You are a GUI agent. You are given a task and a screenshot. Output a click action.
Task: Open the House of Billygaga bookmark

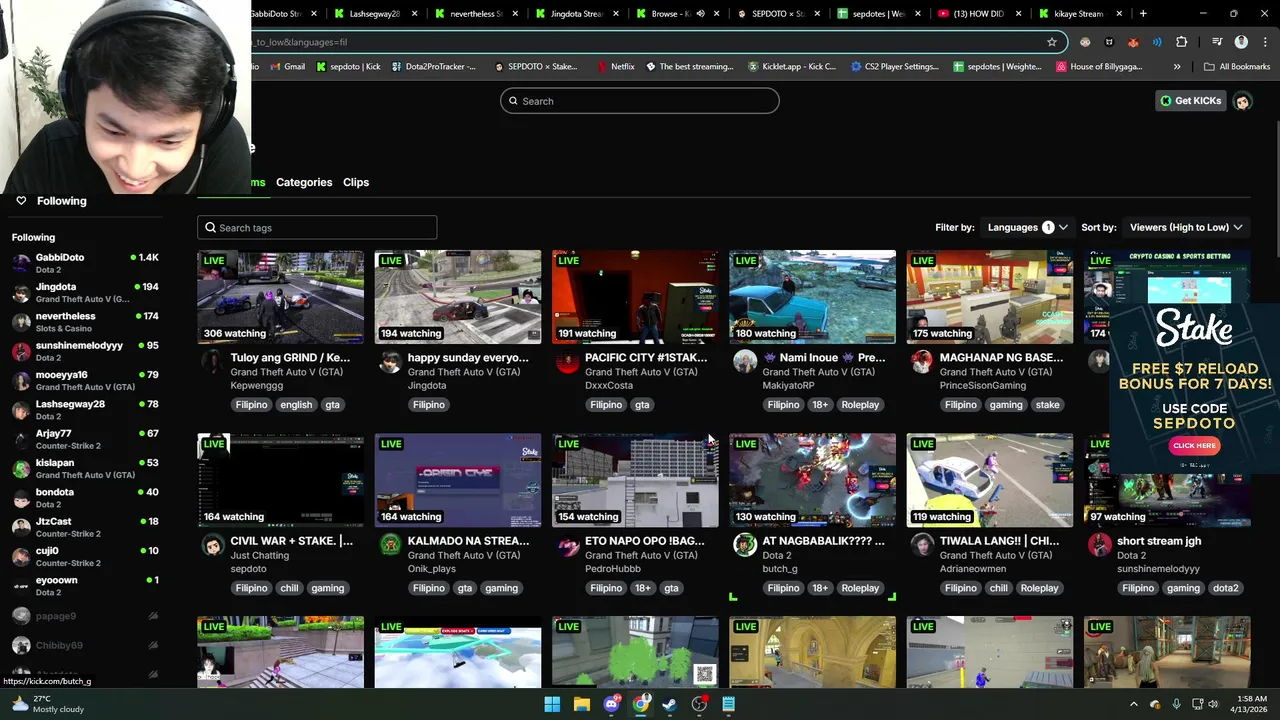(1099, 67)
